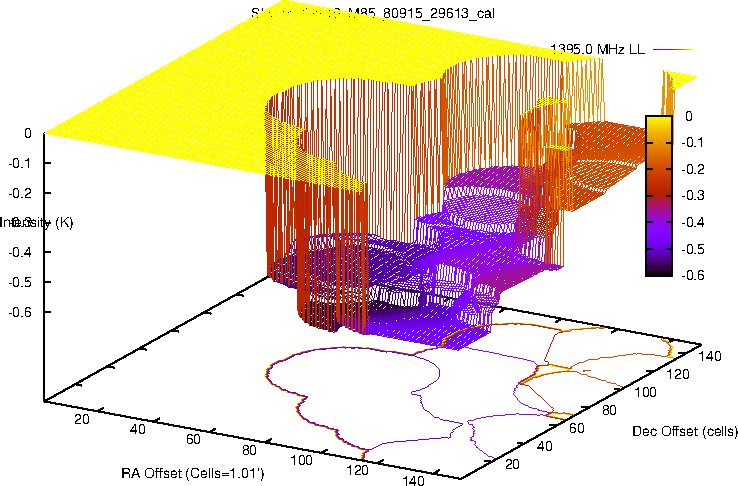Click the 40 tick on the RA Offset axis
The image size is (738, 486).
tap(137, 429)
